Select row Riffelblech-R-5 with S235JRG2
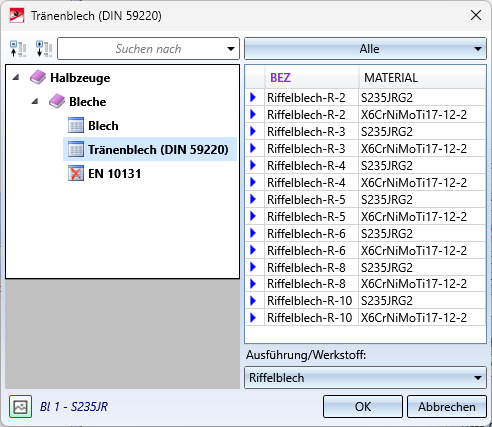This screenshot has height=427, width=492. (x=365, y=199)
